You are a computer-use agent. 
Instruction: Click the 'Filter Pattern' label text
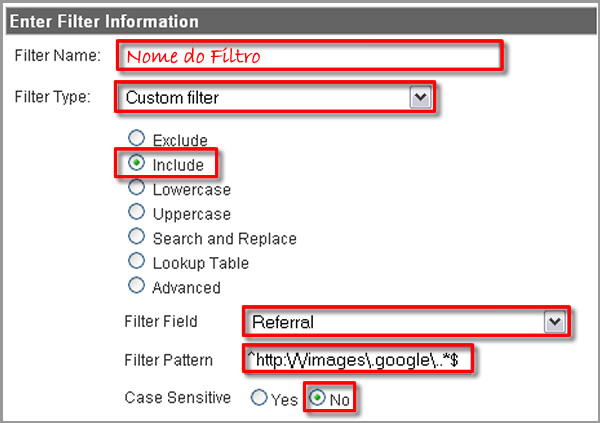pyautogui.click(x=168, y=359)
